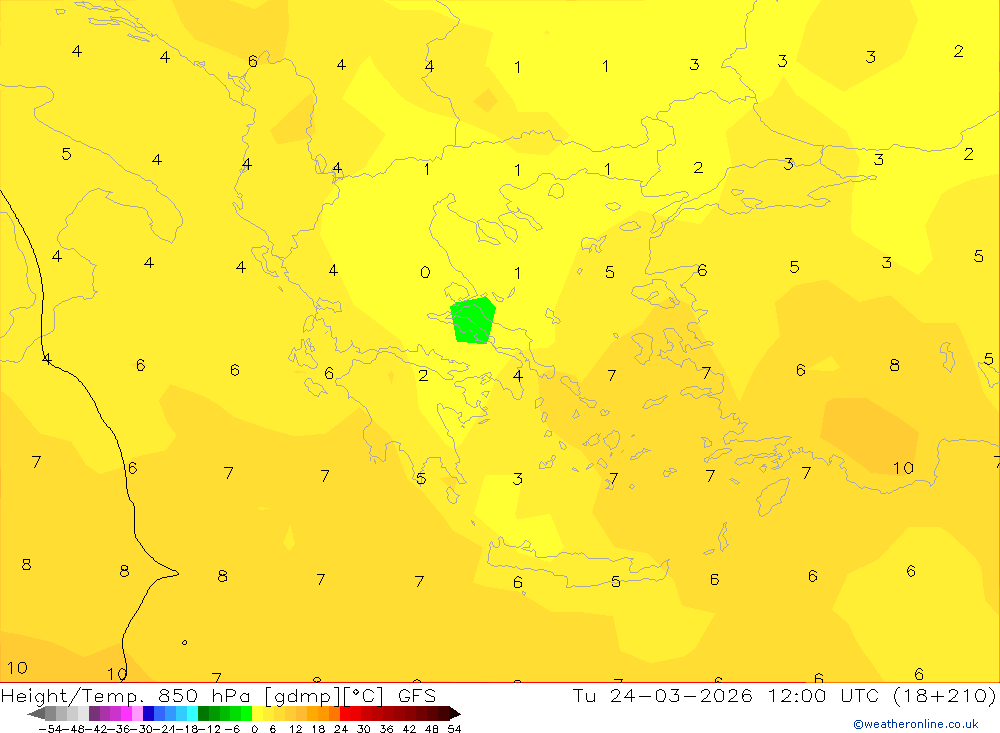The width and height of the screenshot is (1000, 733).
Task: Pick the cyan swatch in the legend
Action: click(192, 714)
